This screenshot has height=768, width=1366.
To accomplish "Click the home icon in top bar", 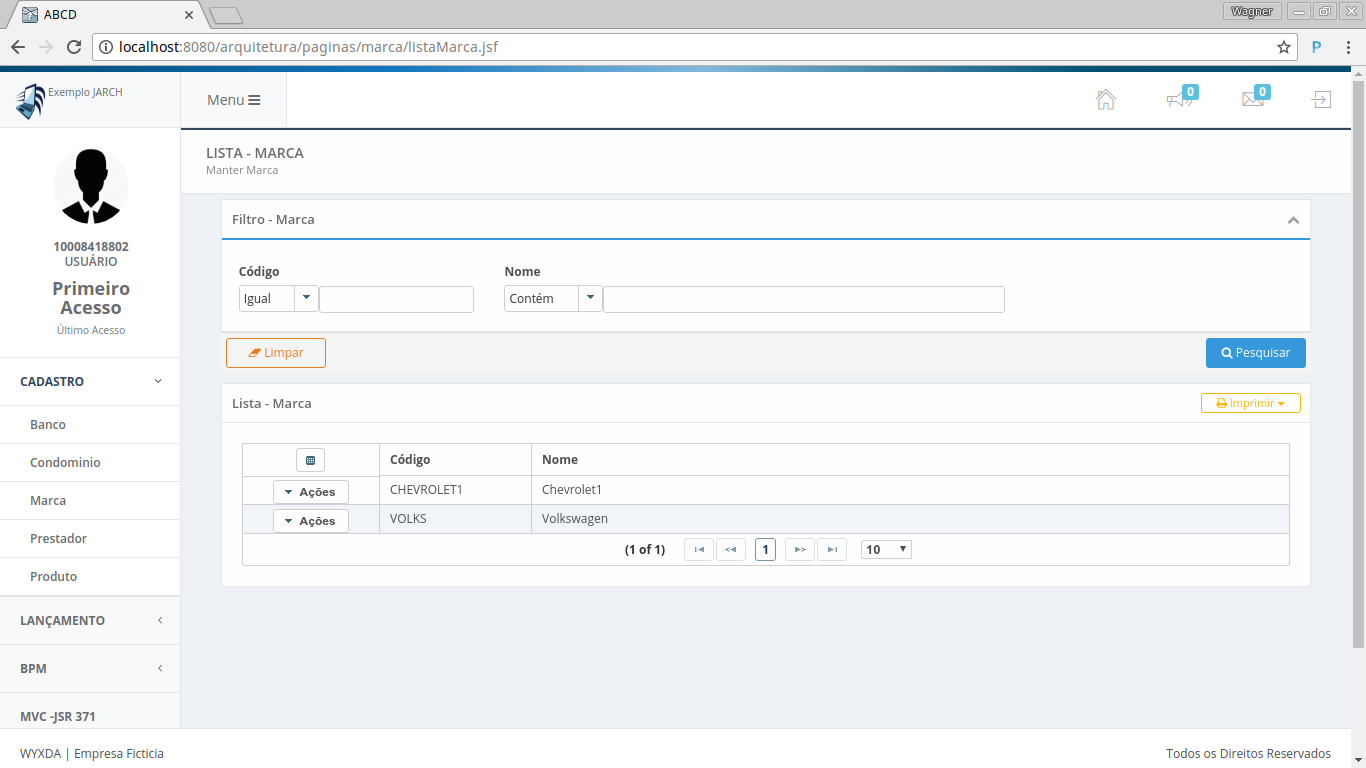I will point(1105,100).
